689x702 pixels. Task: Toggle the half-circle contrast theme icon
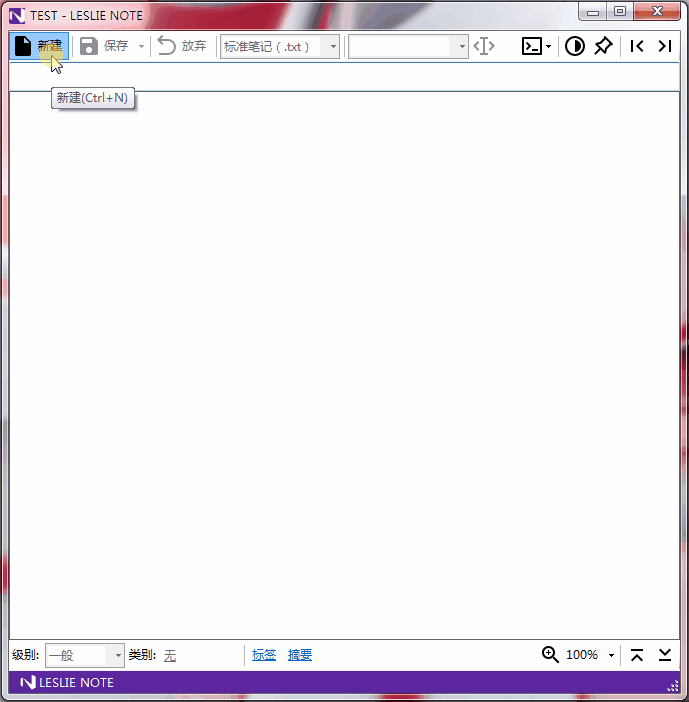575,46
